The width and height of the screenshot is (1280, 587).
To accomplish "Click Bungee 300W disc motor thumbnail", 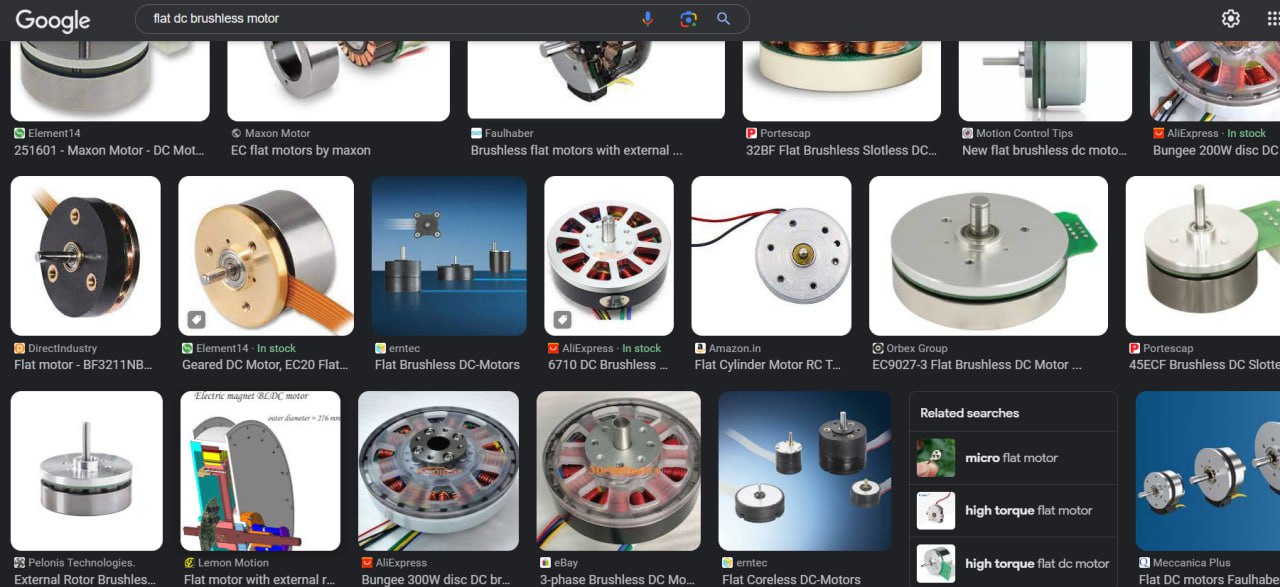I will (438, 471).
